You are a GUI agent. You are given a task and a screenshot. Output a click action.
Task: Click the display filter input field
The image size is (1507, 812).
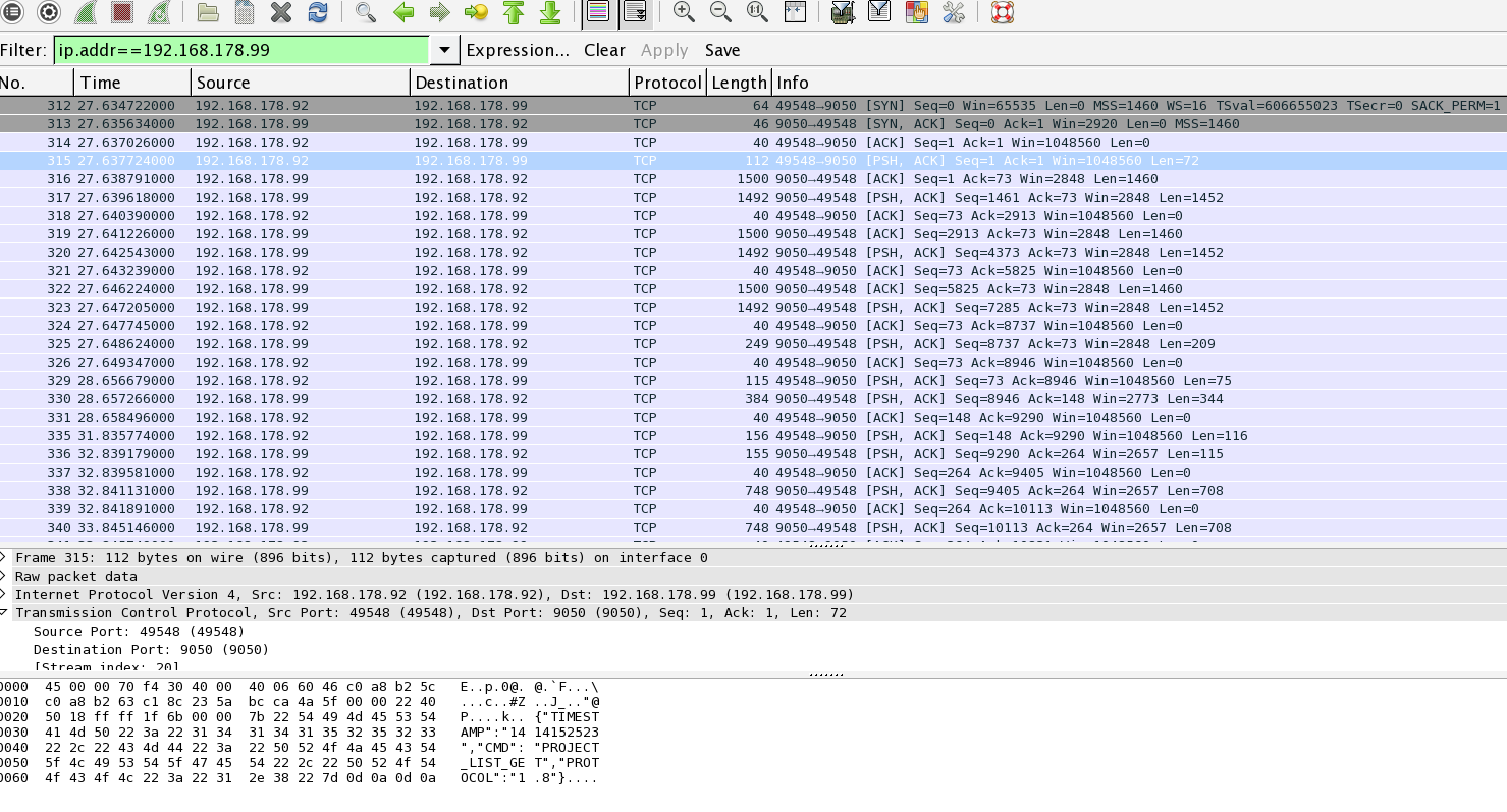pos(241,50)
